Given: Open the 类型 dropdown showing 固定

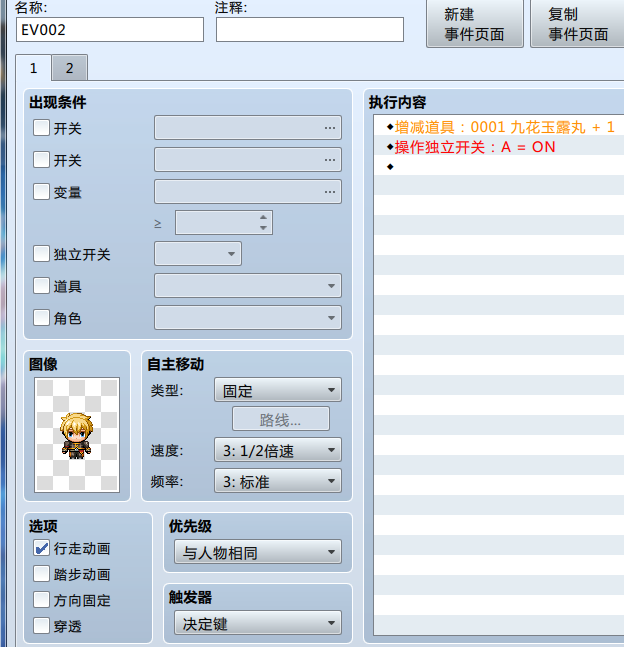Looking at the screenshot, I should [278, 390].
